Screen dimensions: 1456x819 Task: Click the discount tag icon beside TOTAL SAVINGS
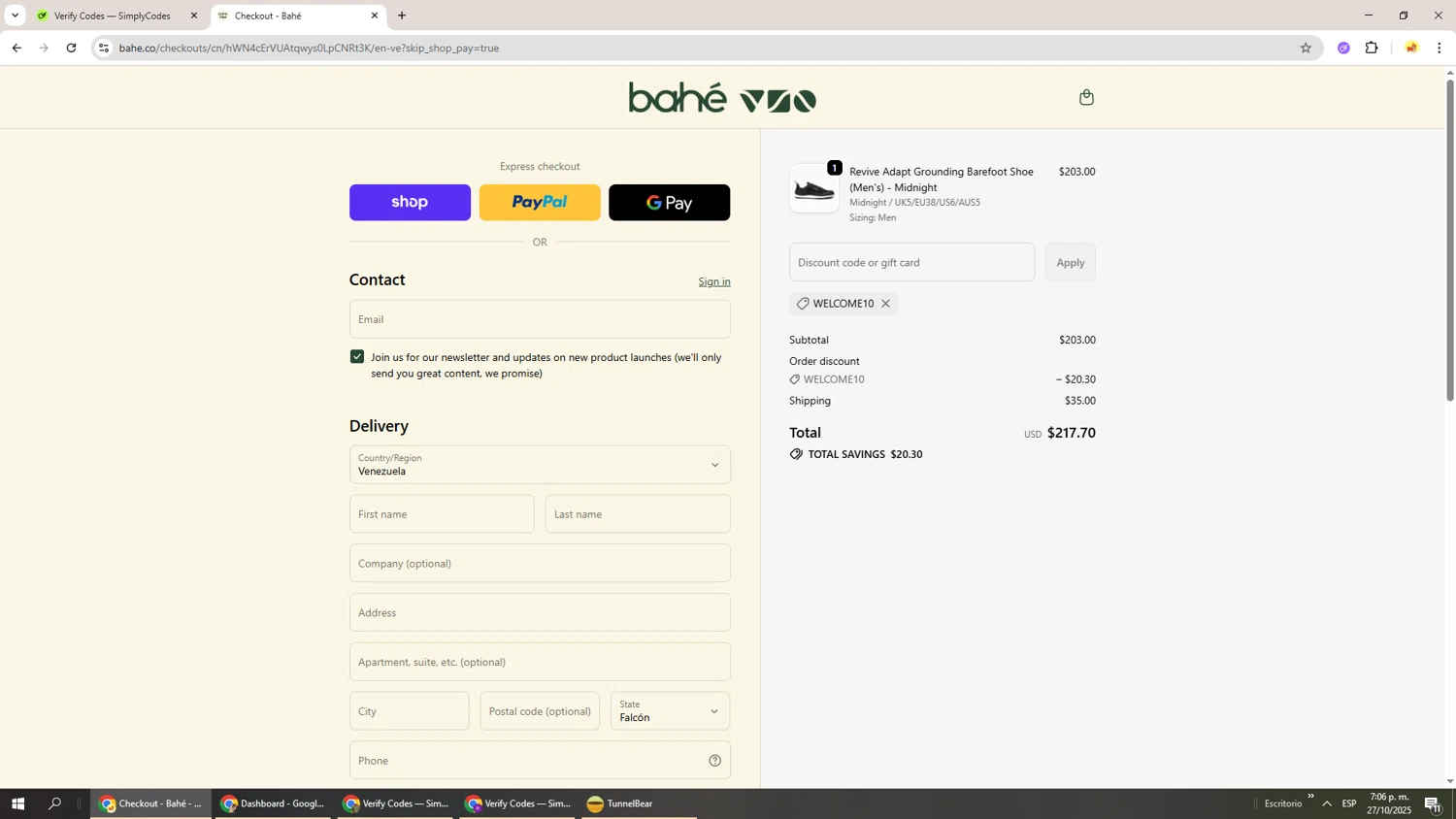click(796, 454)
